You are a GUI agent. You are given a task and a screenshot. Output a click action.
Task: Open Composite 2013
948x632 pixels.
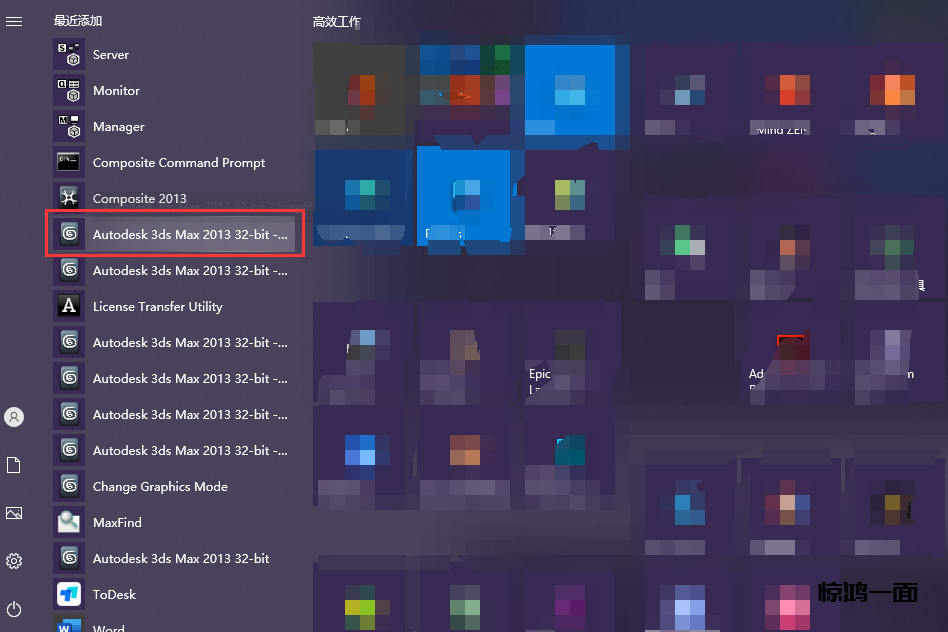click(139, 199)
